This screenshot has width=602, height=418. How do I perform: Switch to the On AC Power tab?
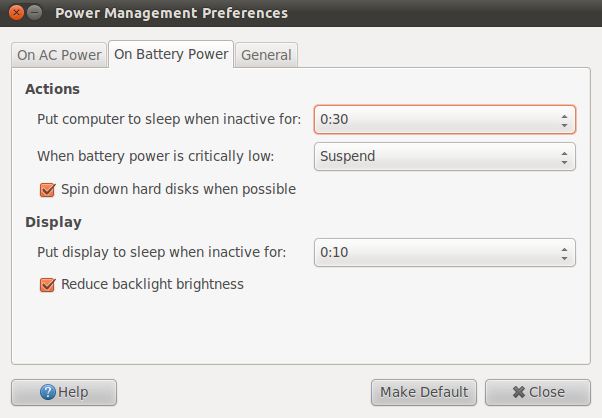pos(59,55)
